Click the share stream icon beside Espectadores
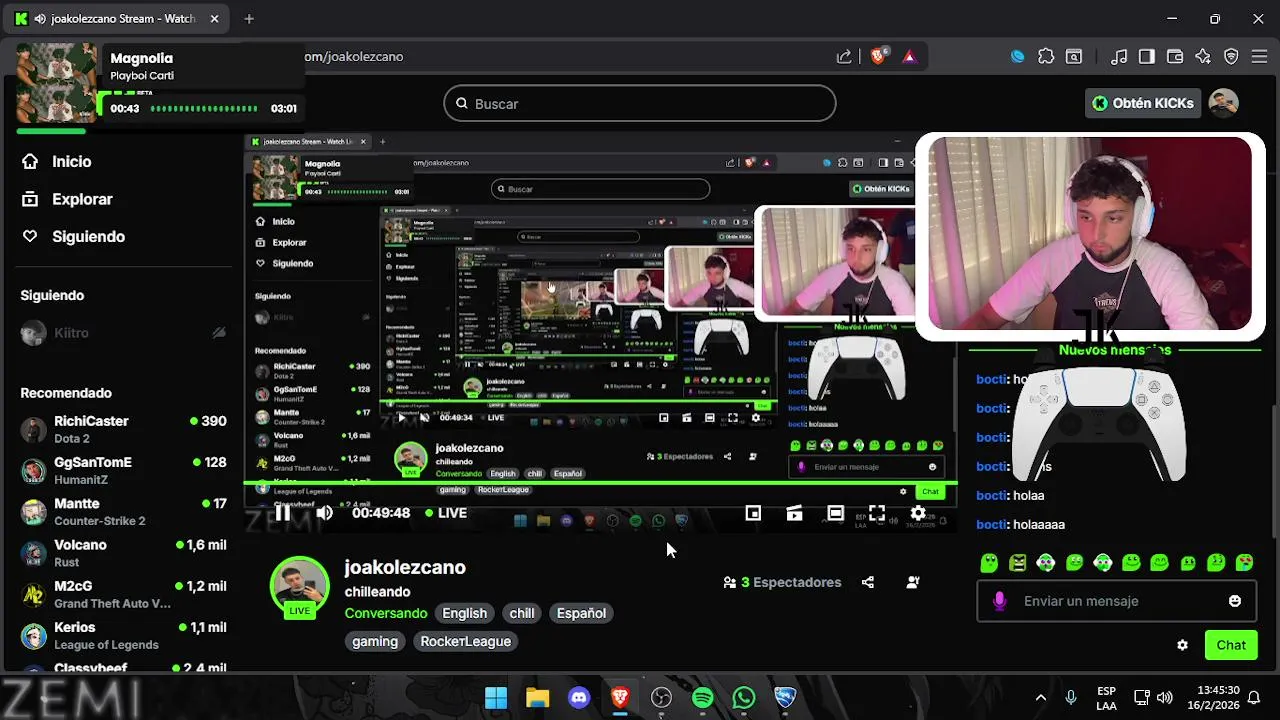 pyautogui.click(x=867, y=582)
